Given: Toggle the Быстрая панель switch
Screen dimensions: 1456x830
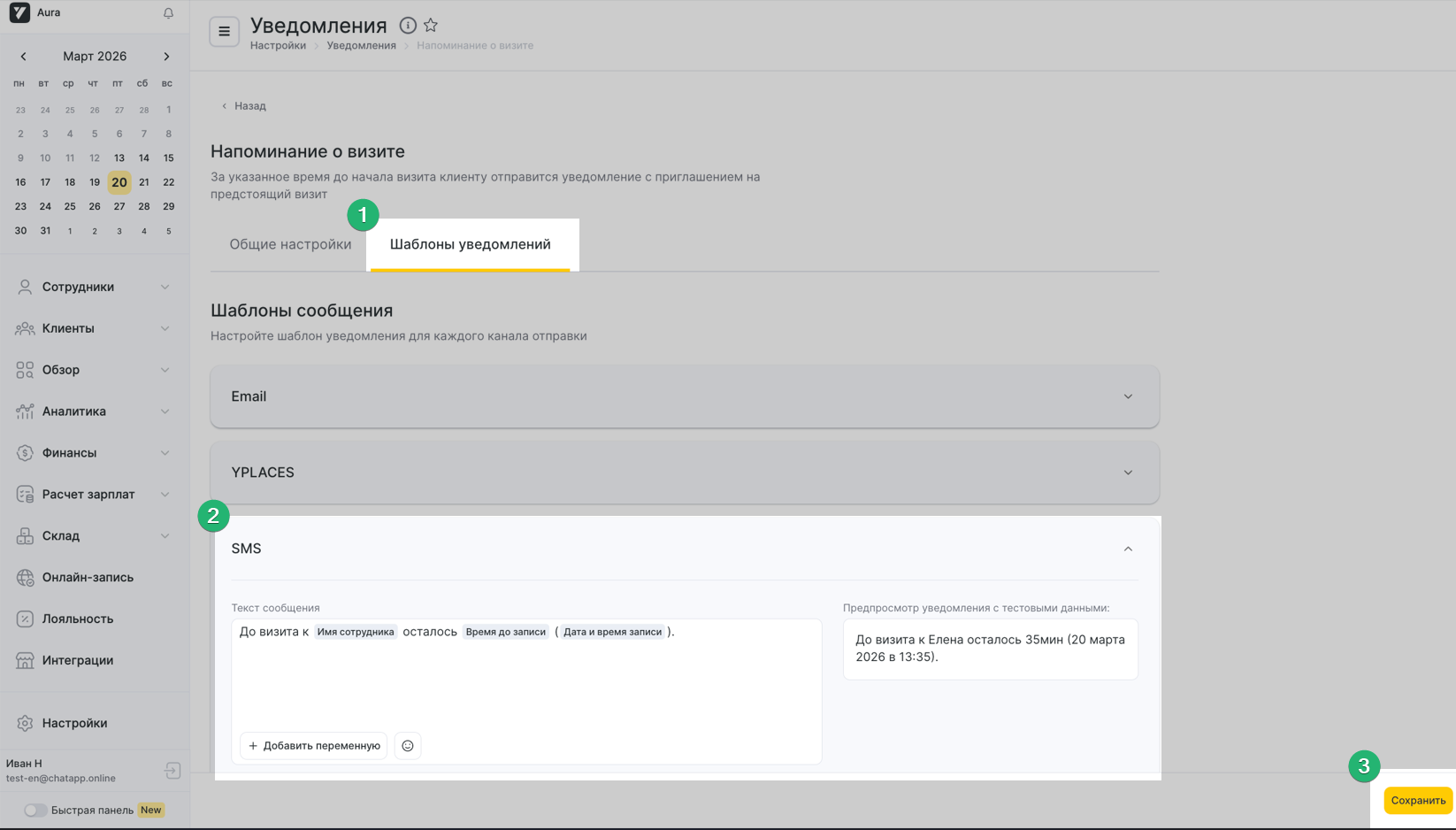Looking at the screenshot, I should click(35, 810).
